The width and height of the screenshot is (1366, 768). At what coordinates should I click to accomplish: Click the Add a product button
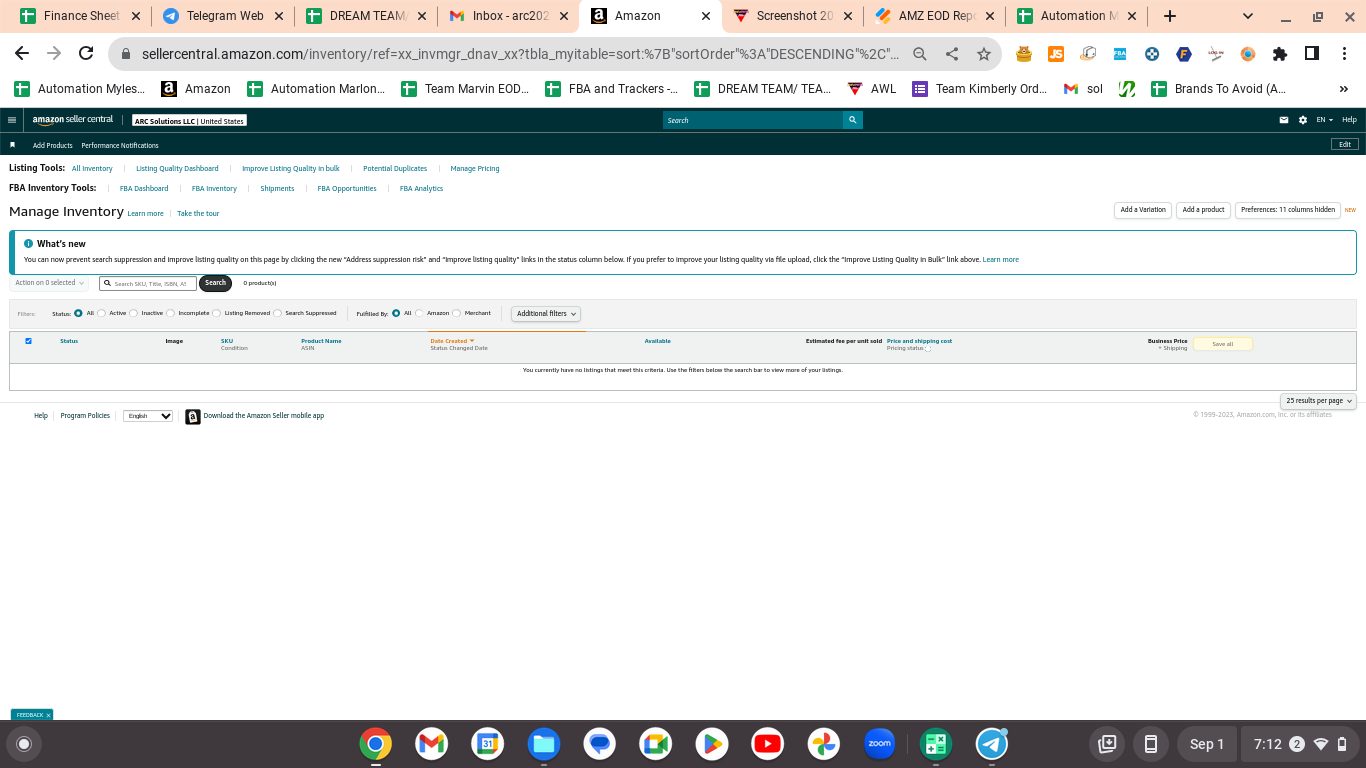point(1203,210)
